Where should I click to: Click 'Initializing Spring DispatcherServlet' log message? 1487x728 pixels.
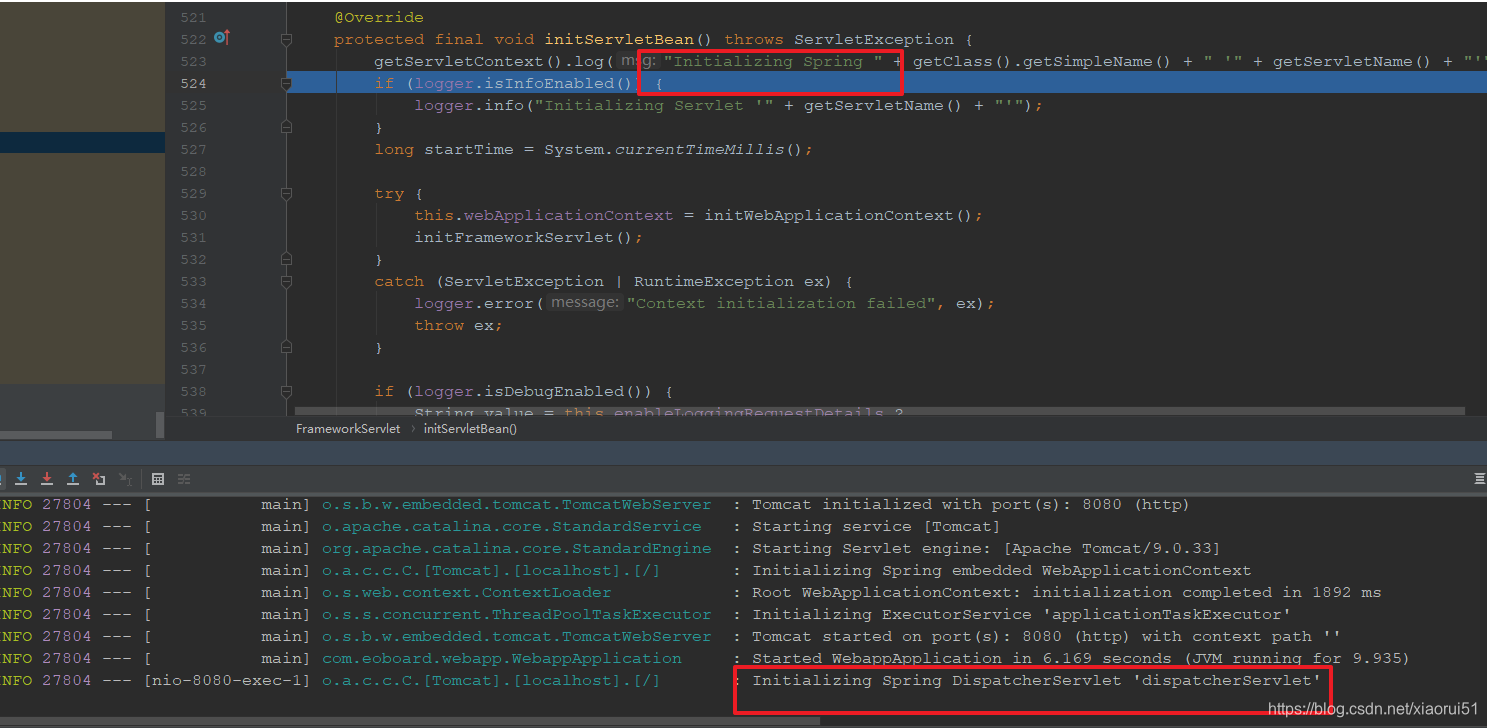[x=1037, y=680]
